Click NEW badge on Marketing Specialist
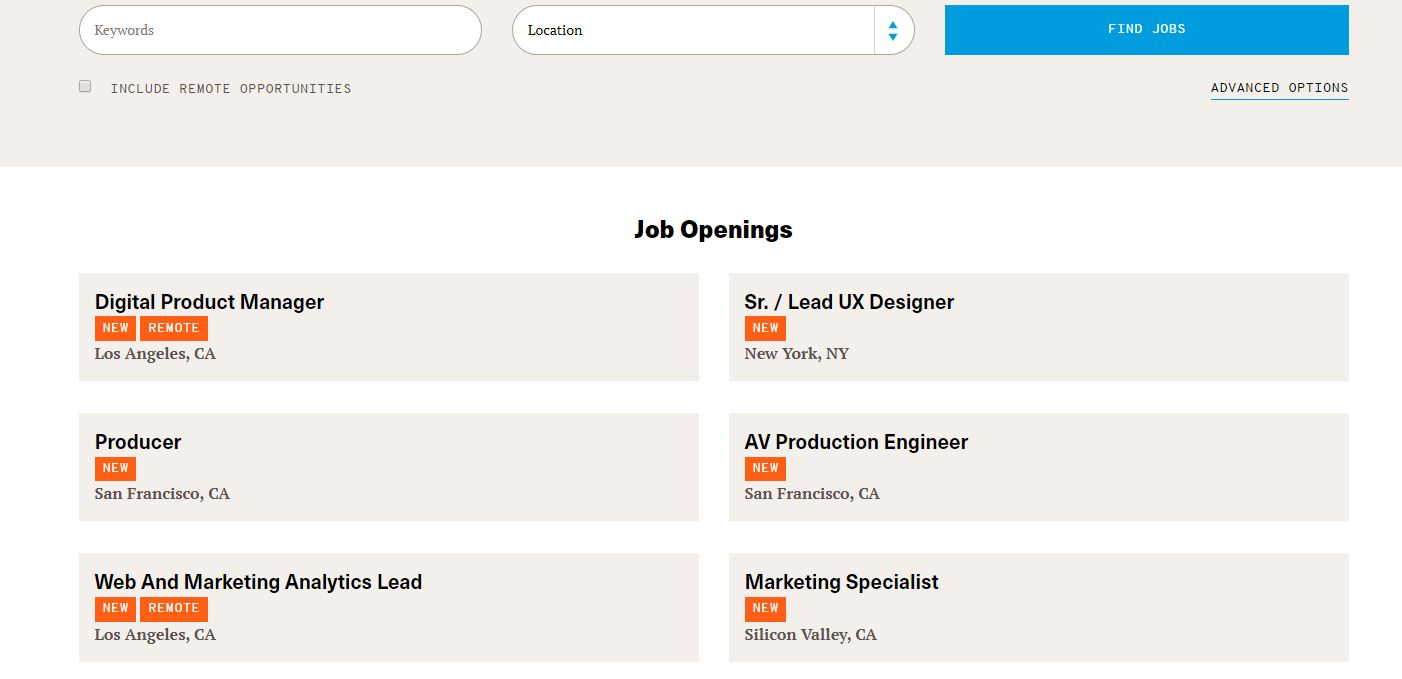 766,608
